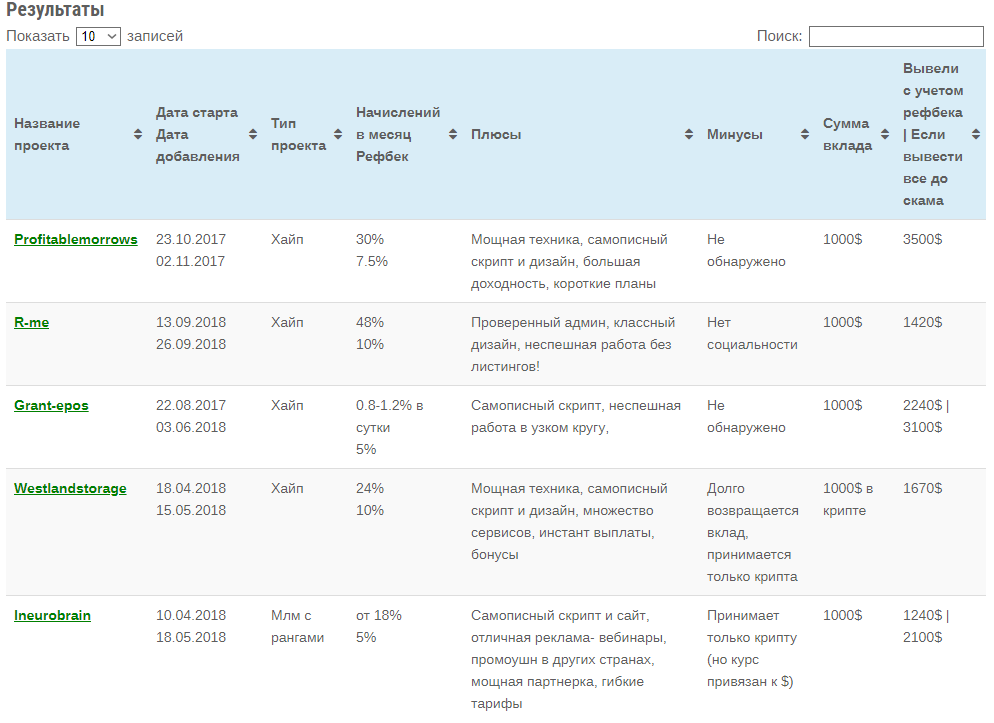Screen dimensions: 994x723
Task: Click the 48% accrual value
Action: 370,323
